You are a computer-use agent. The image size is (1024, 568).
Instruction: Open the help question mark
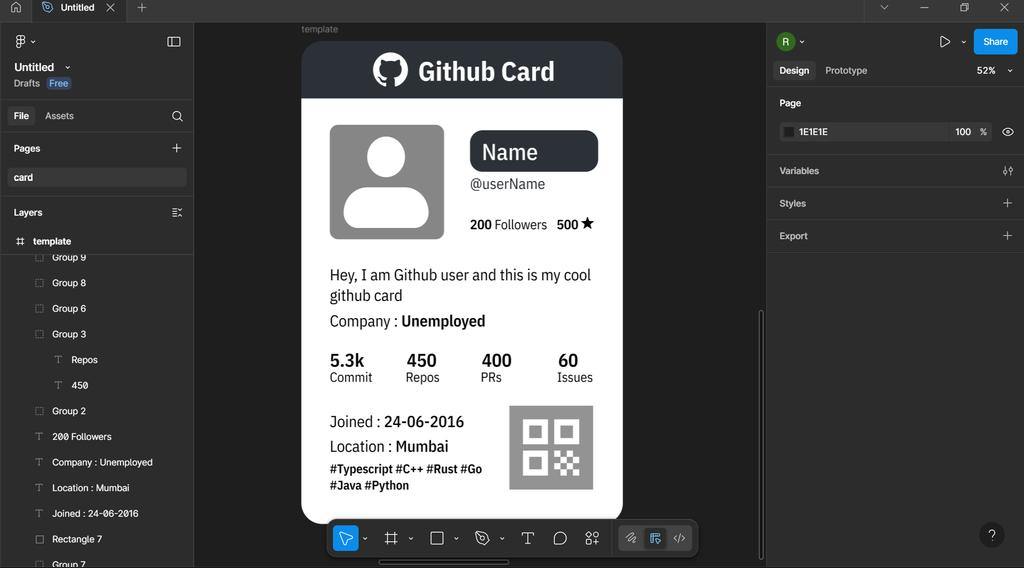pos(991,535)
